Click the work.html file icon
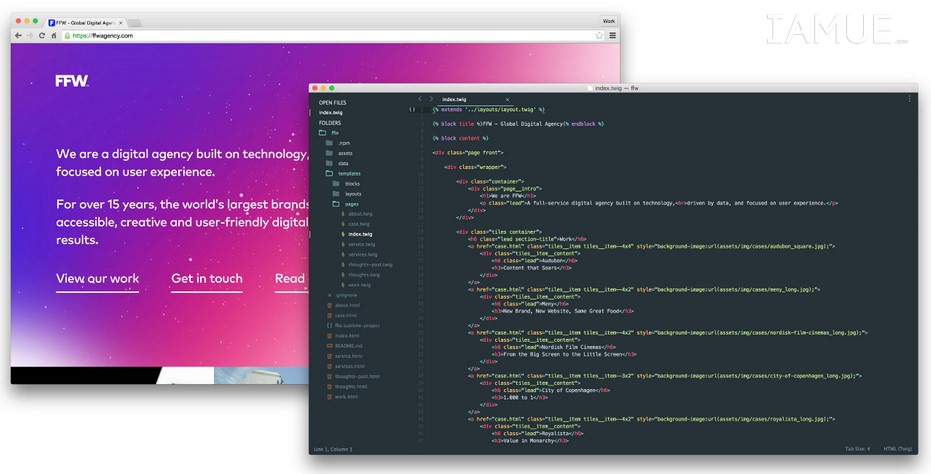The height and width of the screenshot is (474, 931). coord(330,396)
